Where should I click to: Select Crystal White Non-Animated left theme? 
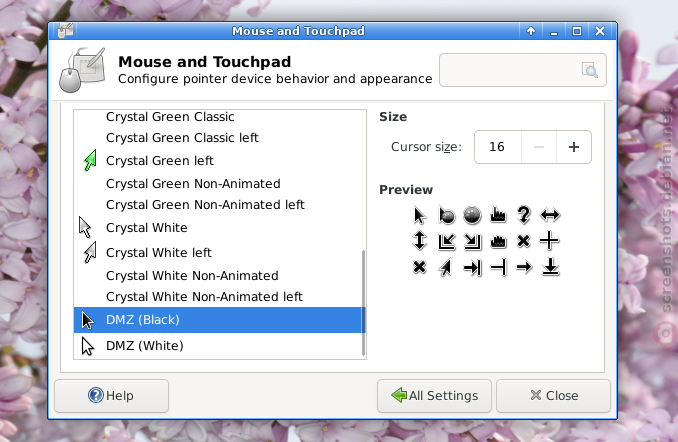219,297
